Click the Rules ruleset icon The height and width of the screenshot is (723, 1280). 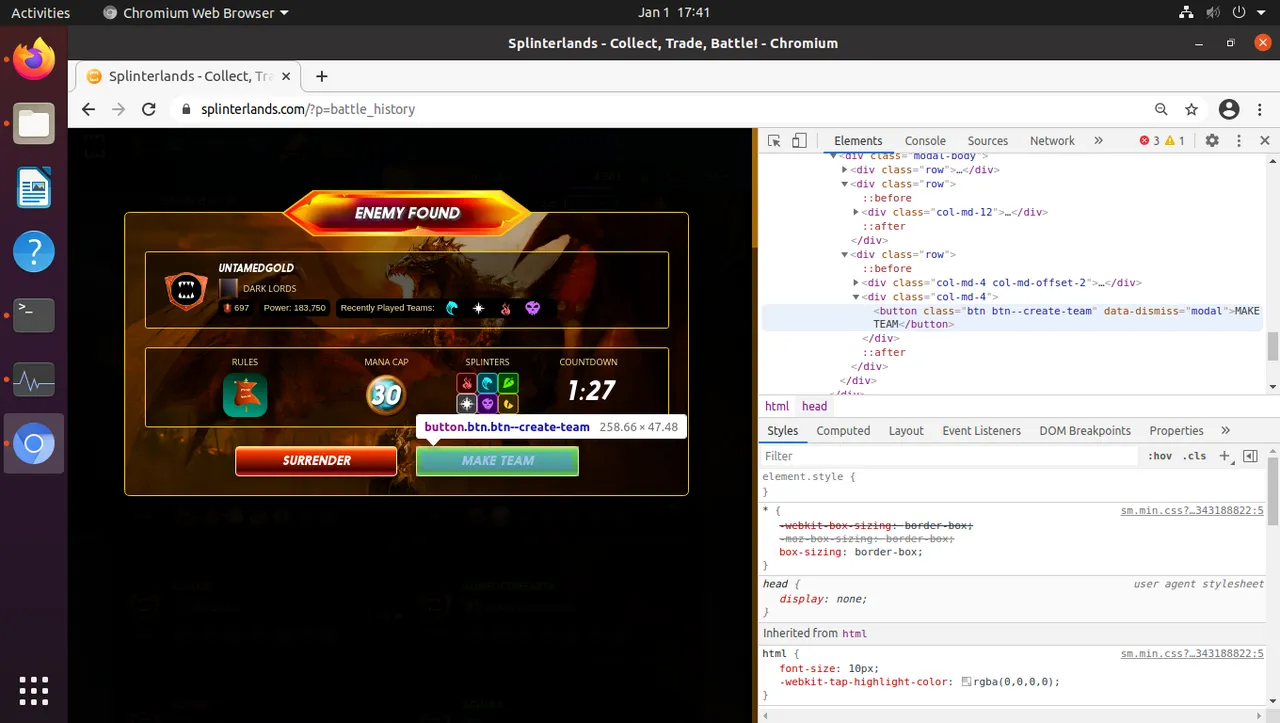tap(245, 395)
